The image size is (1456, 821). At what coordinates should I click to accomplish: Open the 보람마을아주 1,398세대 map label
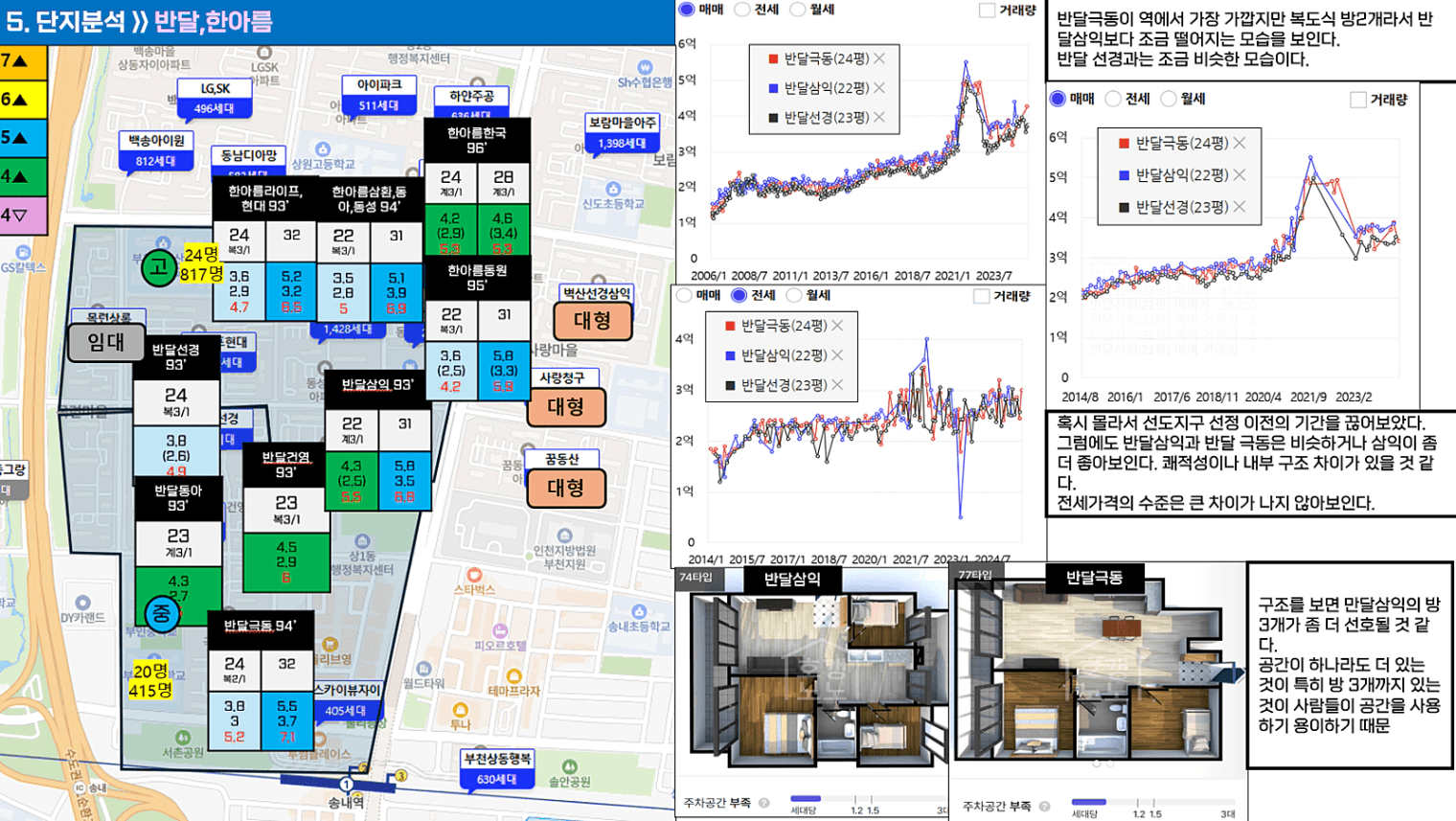coord(623,133)
